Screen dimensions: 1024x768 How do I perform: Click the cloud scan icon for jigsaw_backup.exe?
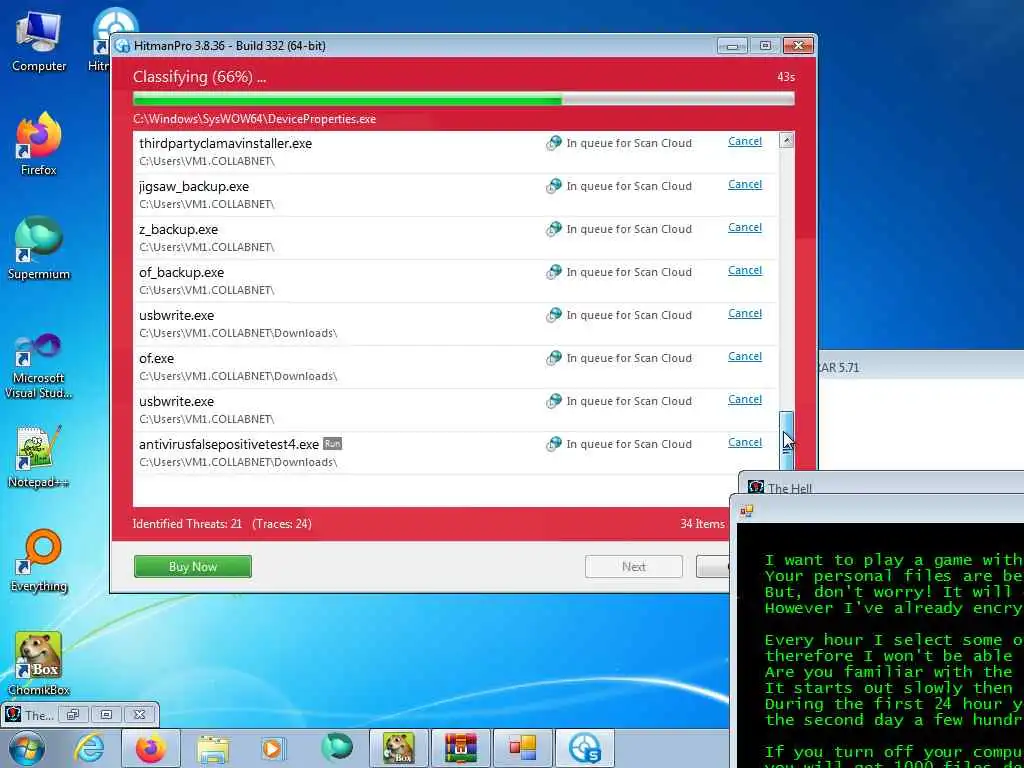554,186
